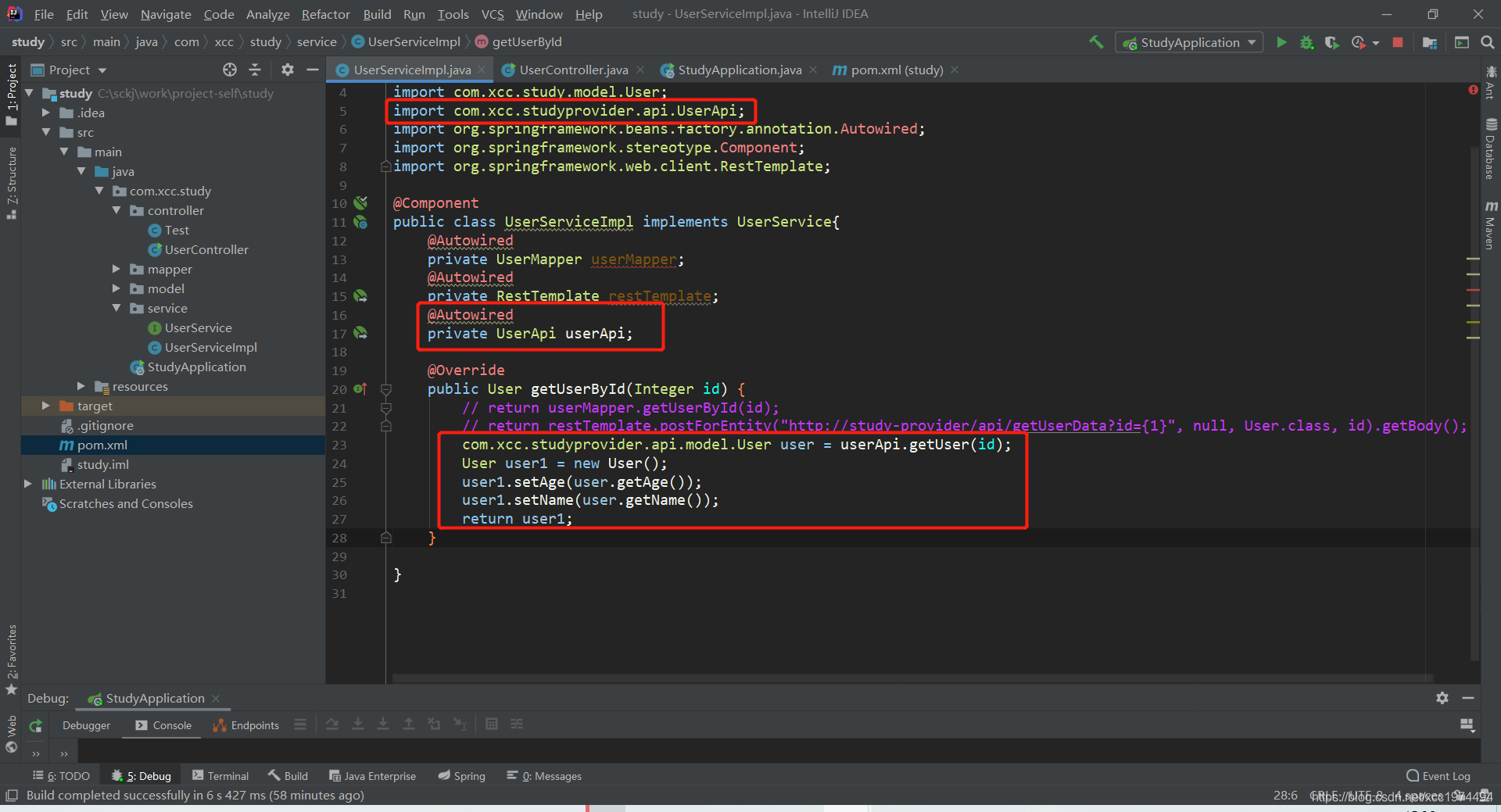Screen dimensions: 1501x812
Task: Open Debug panel settings gear
Action: click(1442, 698)
